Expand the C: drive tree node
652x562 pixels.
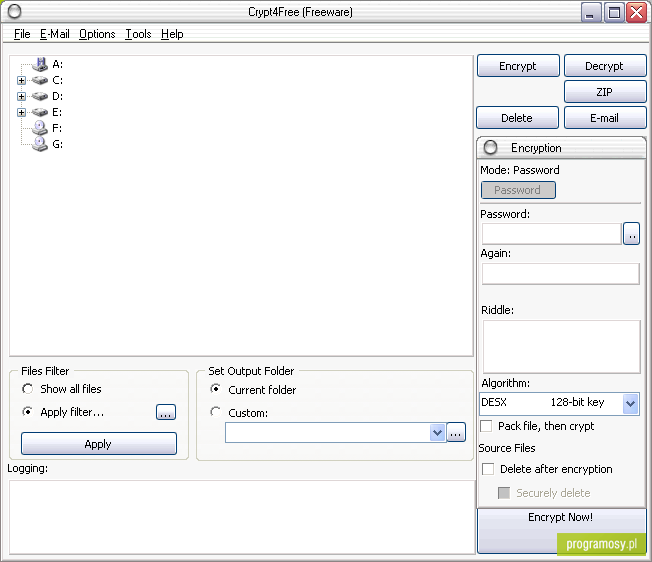(22, 80)
